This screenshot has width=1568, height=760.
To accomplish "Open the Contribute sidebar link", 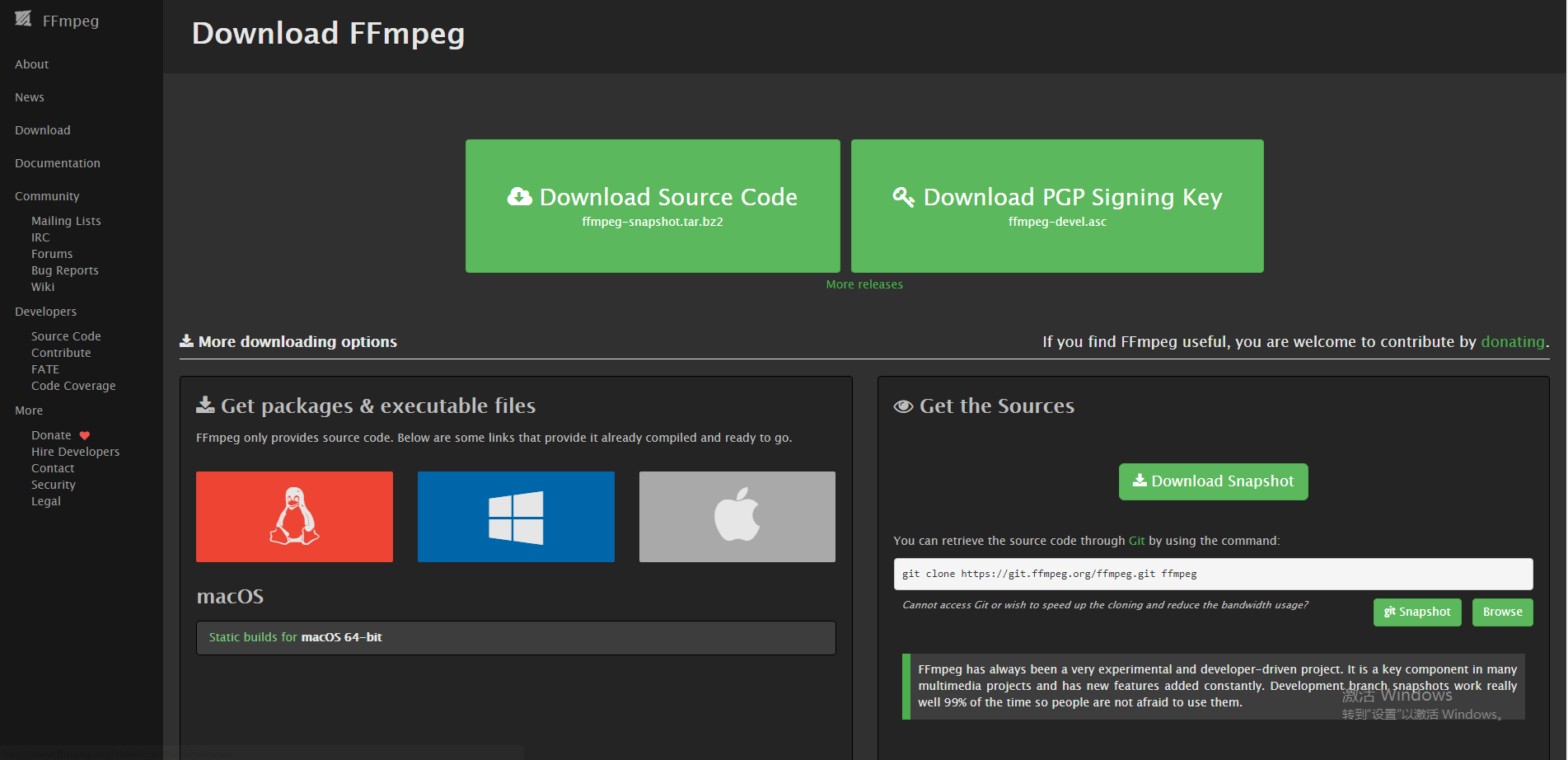I will 61,353.
